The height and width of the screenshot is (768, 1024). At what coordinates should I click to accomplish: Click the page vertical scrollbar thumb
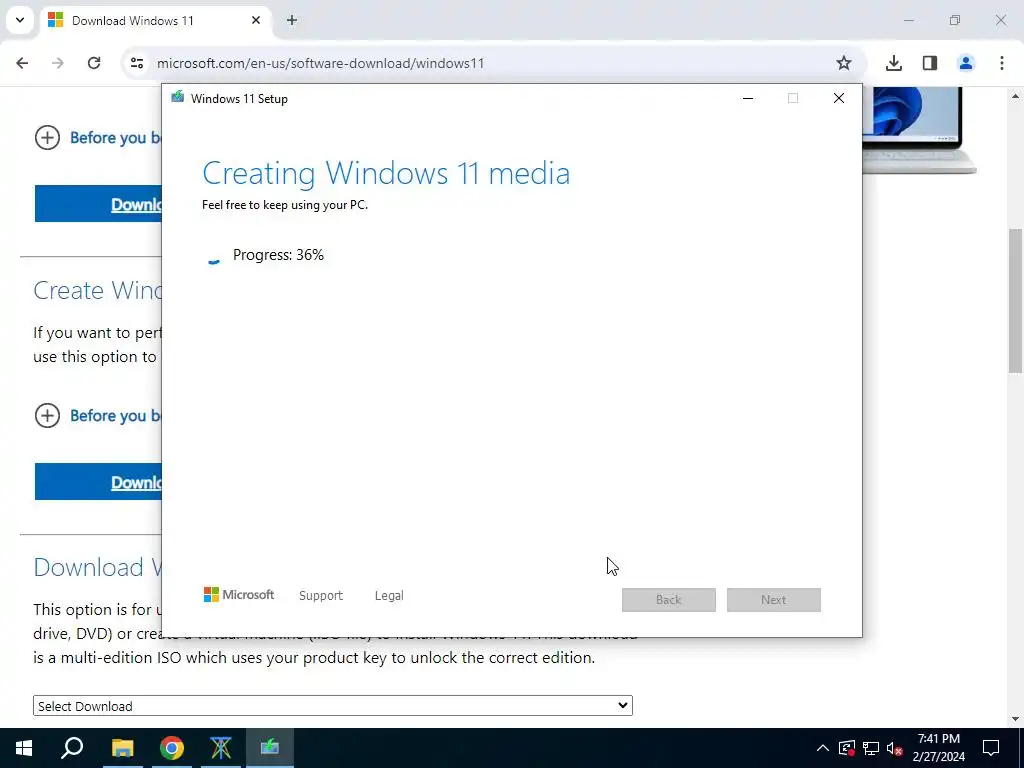click(x=1016, y=300)
